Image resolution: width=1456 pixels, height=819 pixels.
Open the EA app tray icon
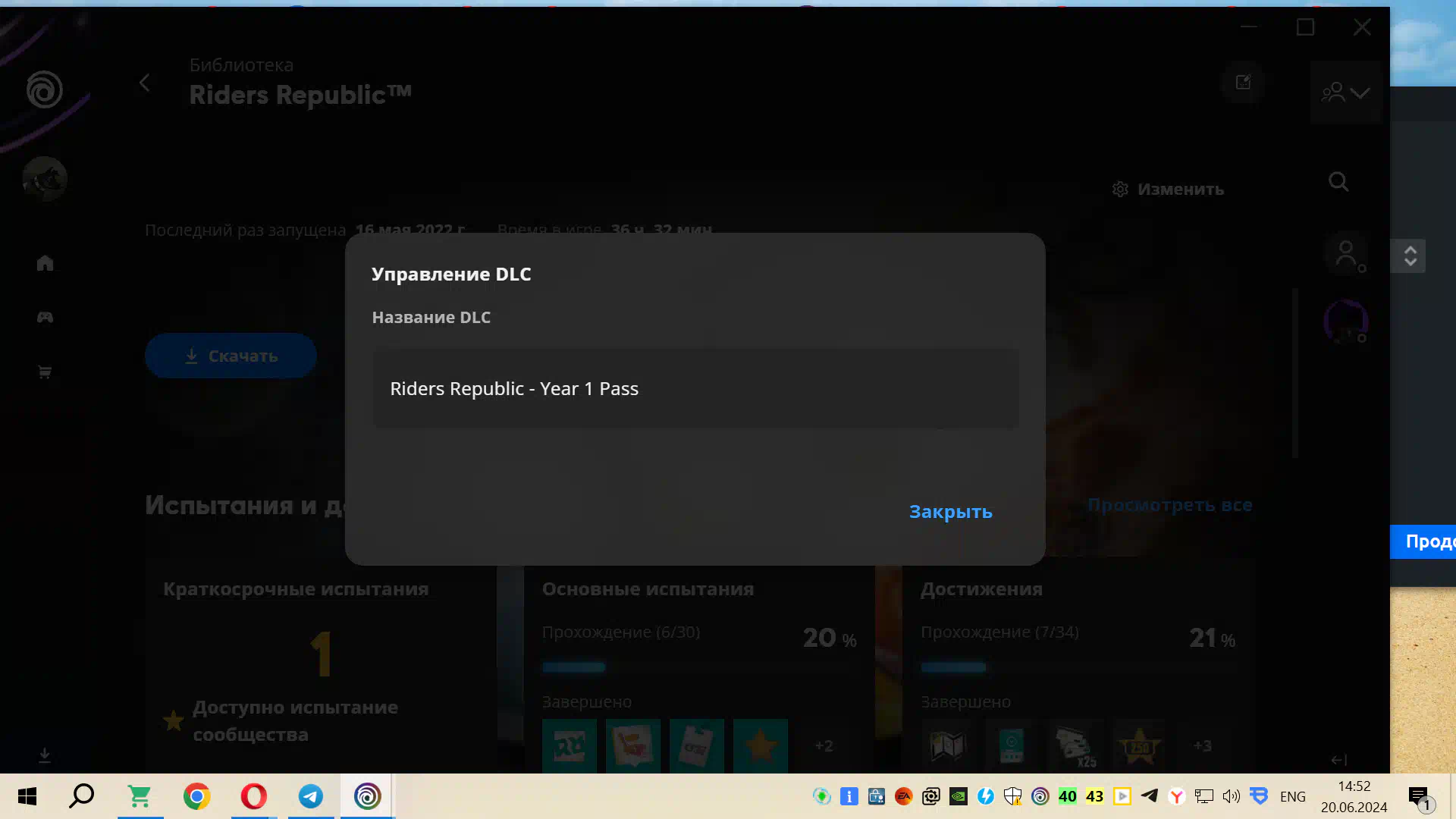[x=904, y=796]
